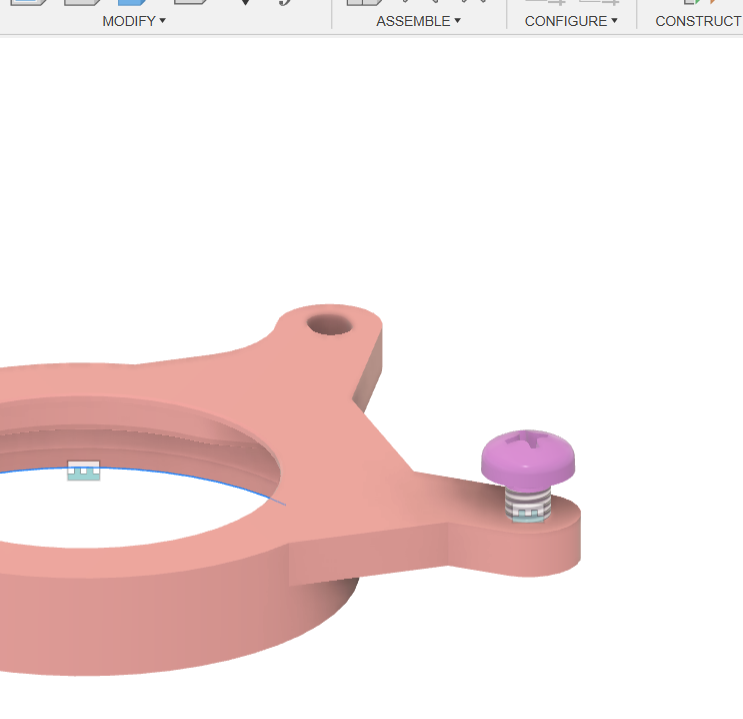Open the CONFIGURE dropdown

(570, 21)
